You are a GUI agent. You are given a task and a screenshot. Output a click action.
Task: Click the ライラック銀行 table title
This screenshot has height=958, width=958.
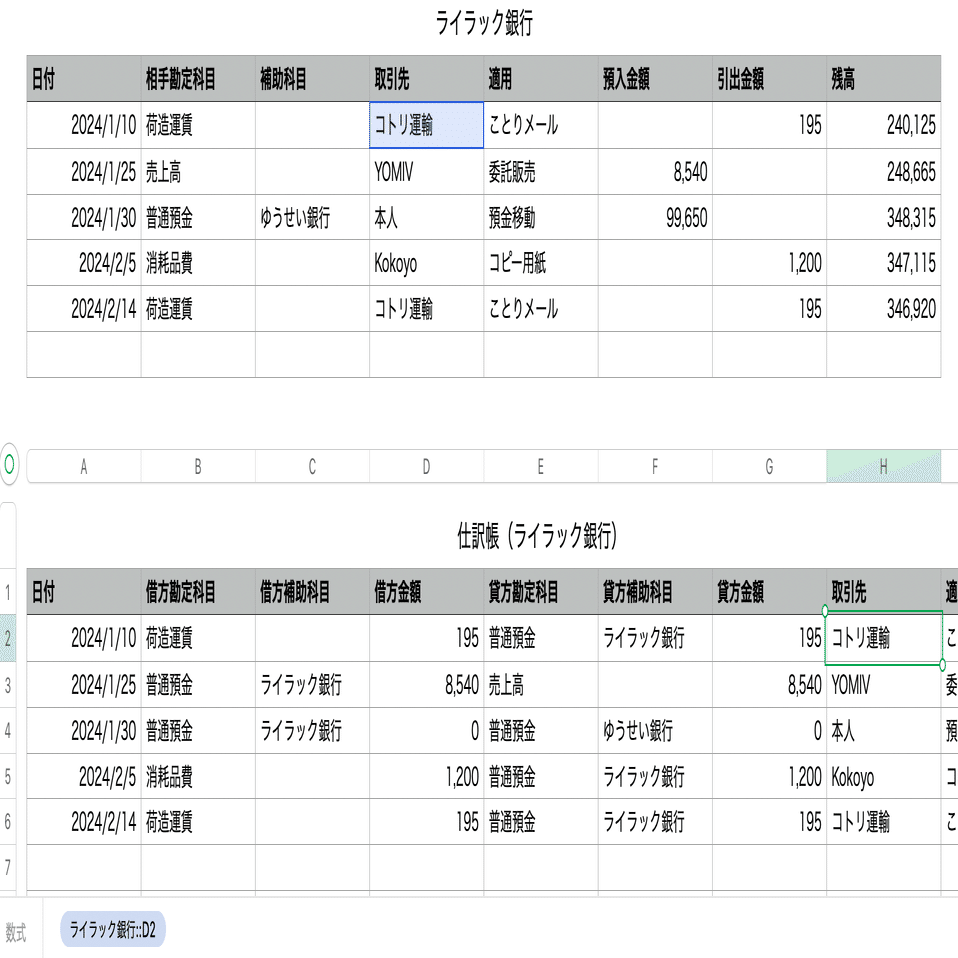(x=484, y=25)
